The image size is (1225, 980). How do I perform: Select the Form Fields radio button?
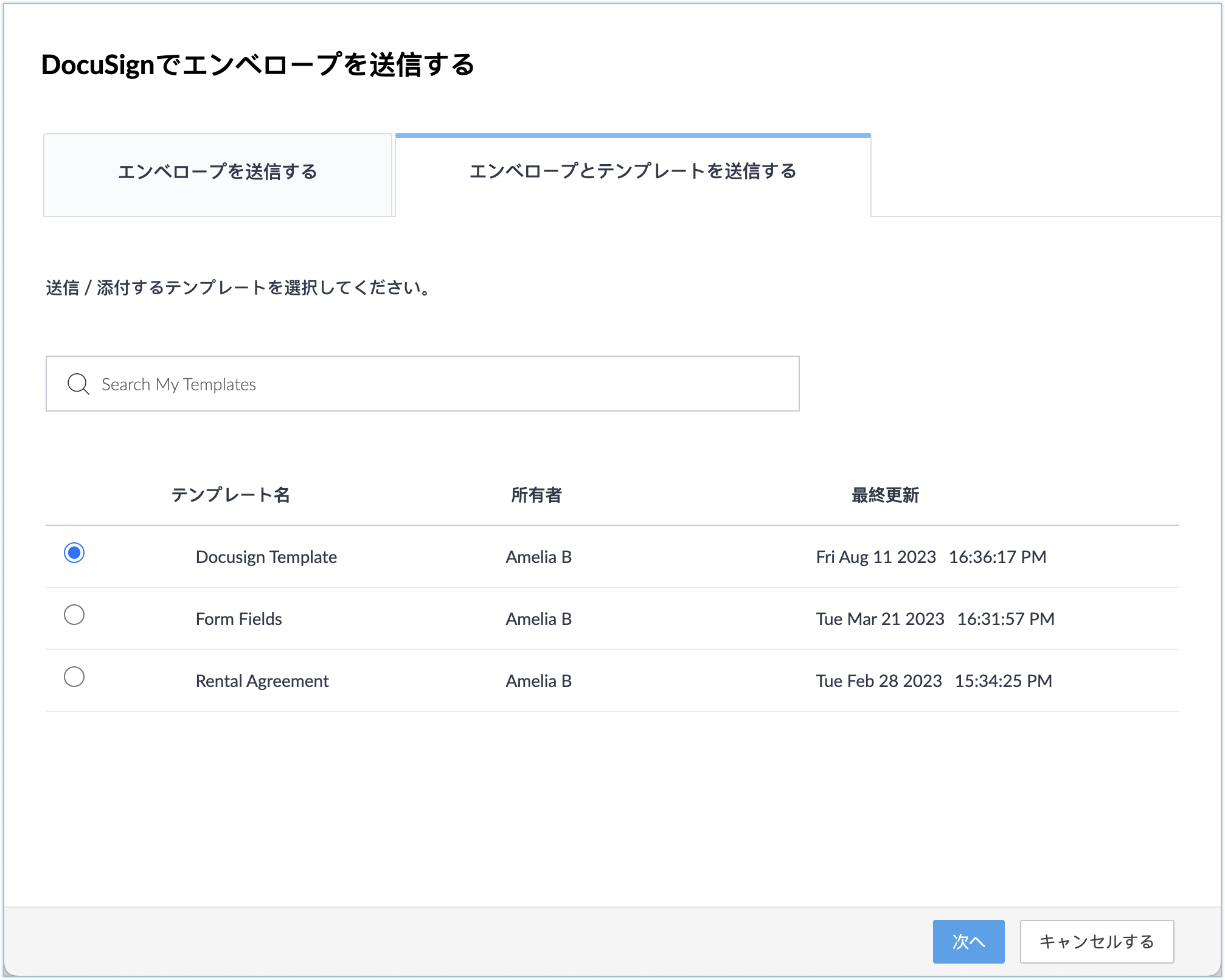74,615
